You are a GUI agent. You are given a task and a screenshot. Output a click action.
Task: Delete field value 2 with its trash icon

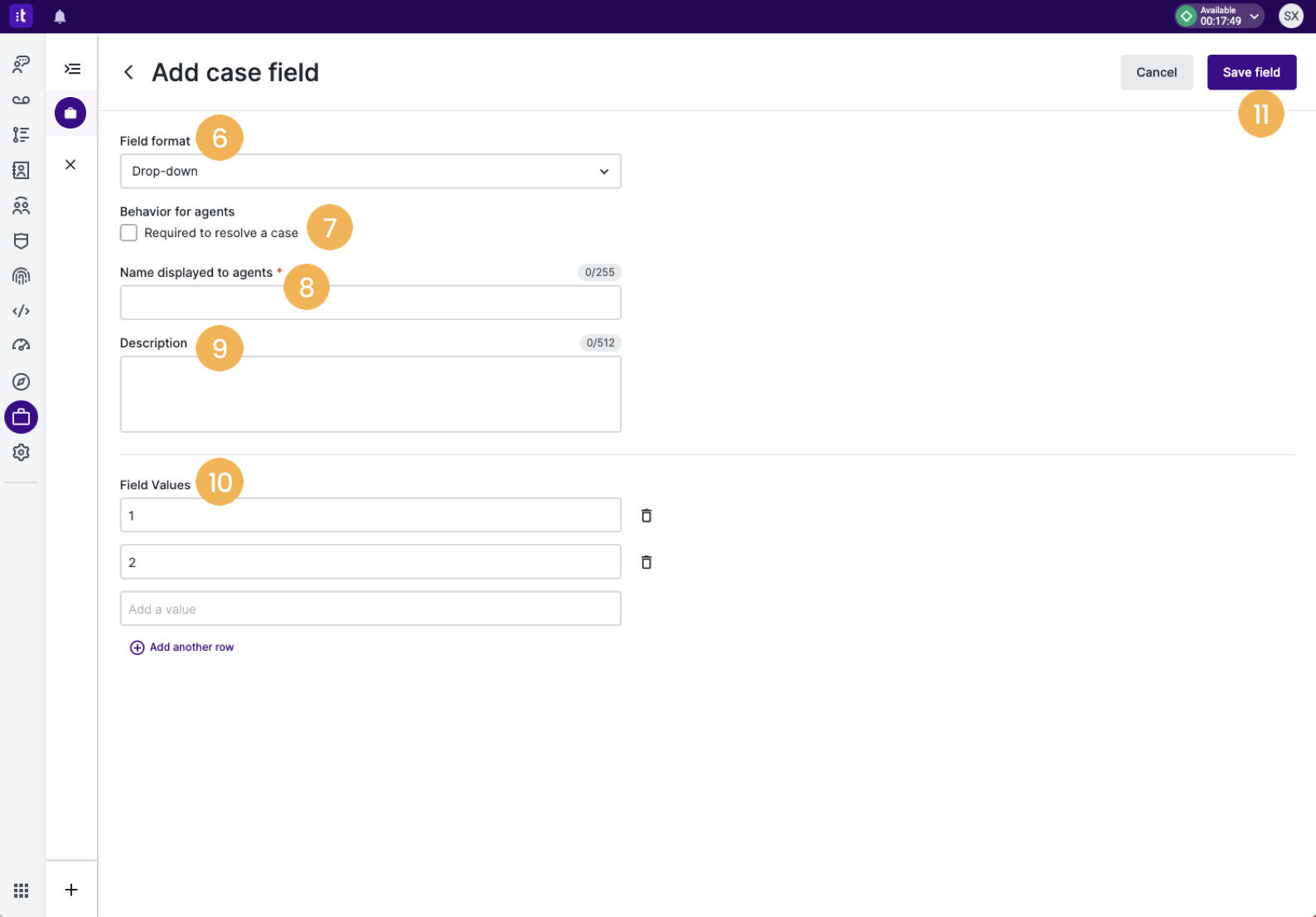coord(646,562)
